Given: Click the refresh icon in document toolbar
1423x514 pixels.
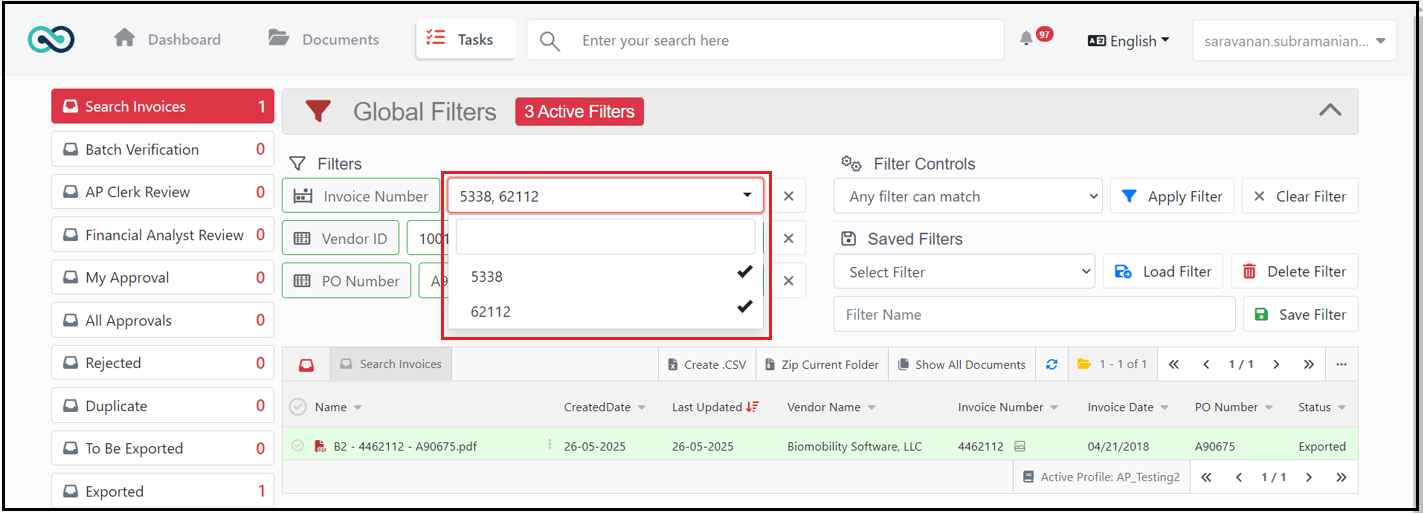Looking at the screenshot, I should click(1051, 364).
